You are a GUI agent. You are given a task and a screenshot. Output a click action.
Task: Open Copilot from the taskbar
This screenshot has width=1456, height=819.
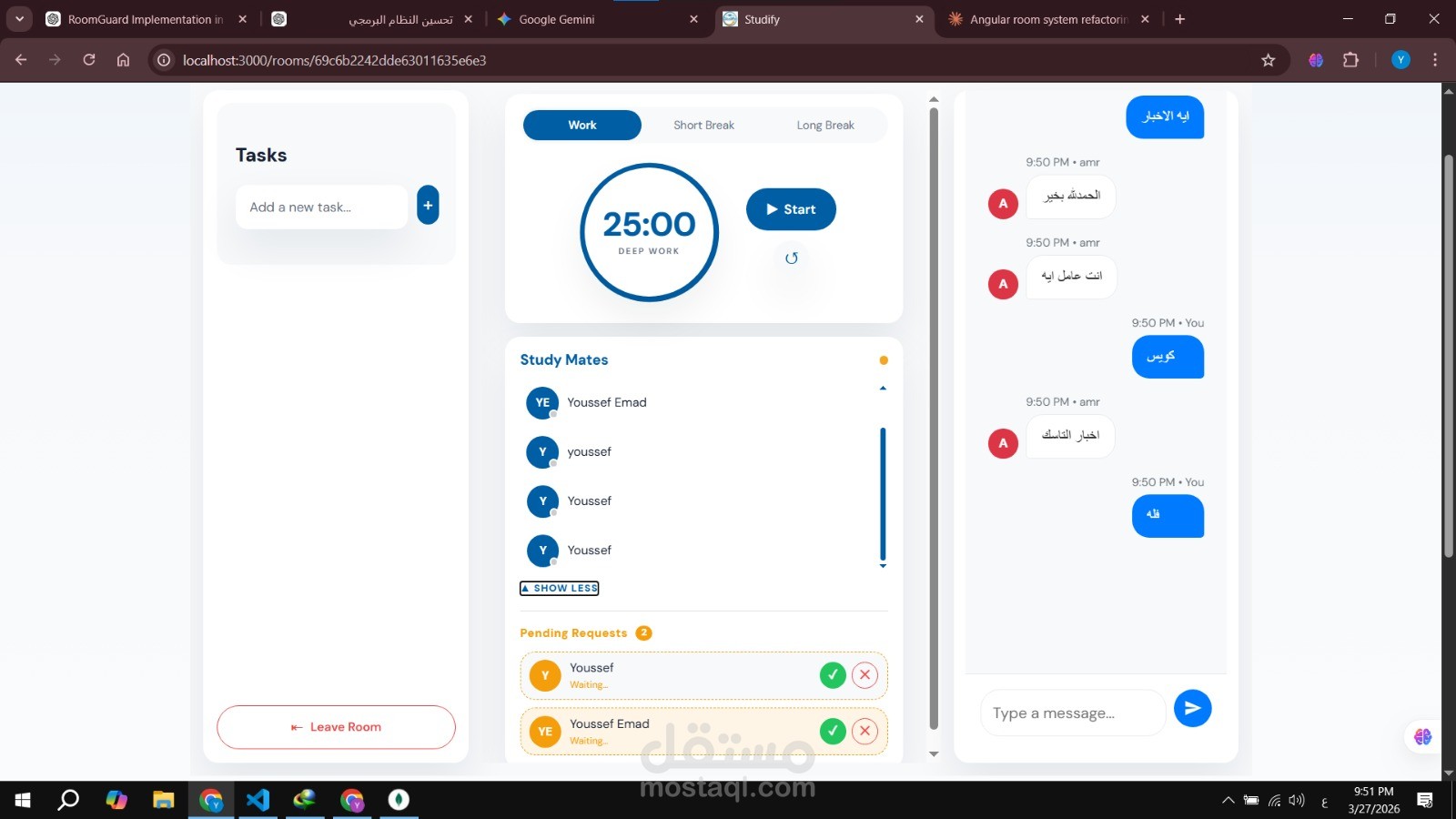click(116, 800)
